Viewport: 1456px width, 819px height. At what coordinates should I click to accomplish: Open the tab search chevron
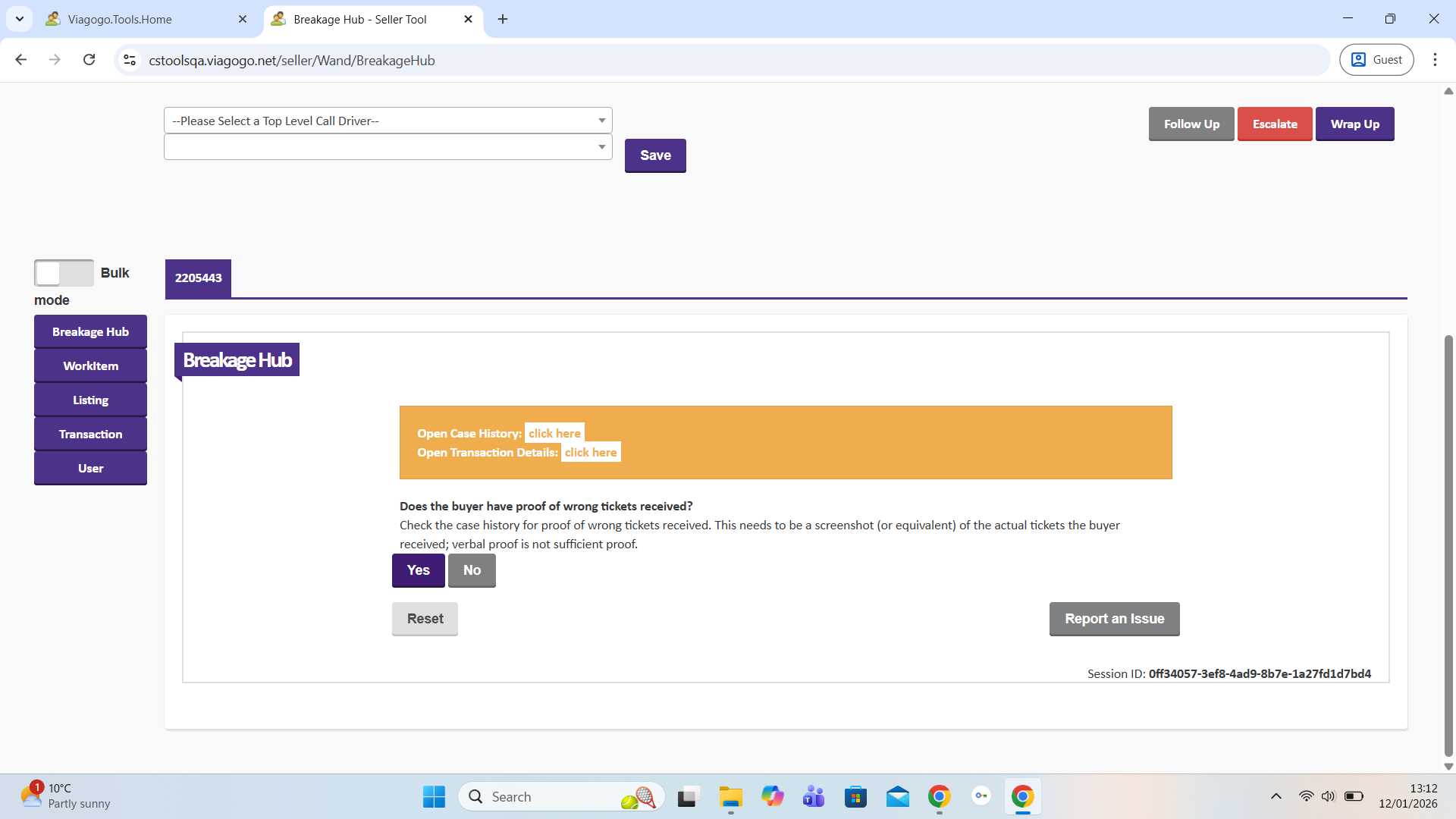(x=20, y=19)
